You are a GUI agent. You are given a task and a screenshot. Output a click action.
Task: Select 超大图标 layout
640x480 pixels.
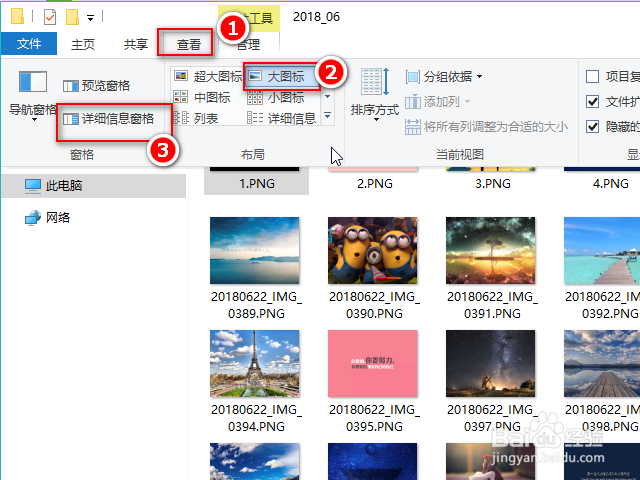point(208,76)
